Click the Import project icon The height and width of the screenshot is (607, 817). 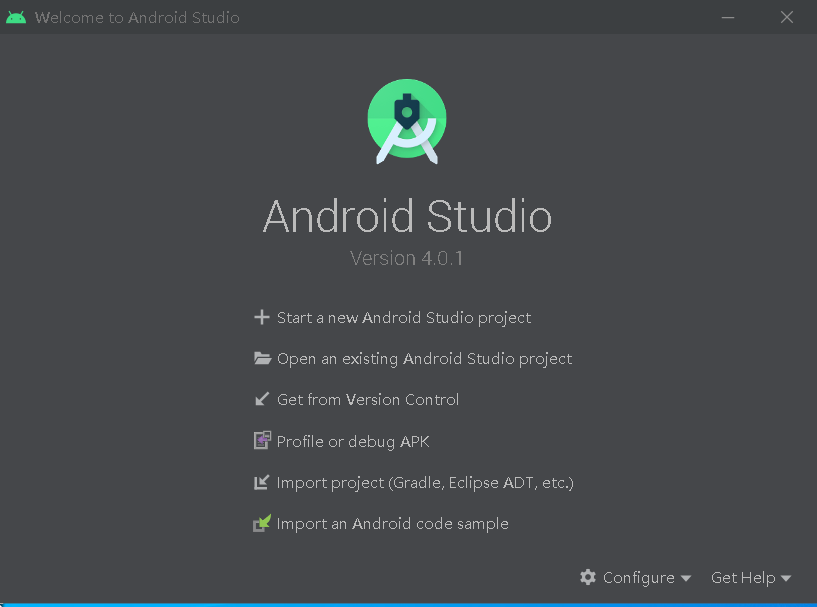[x=262, y=482]
